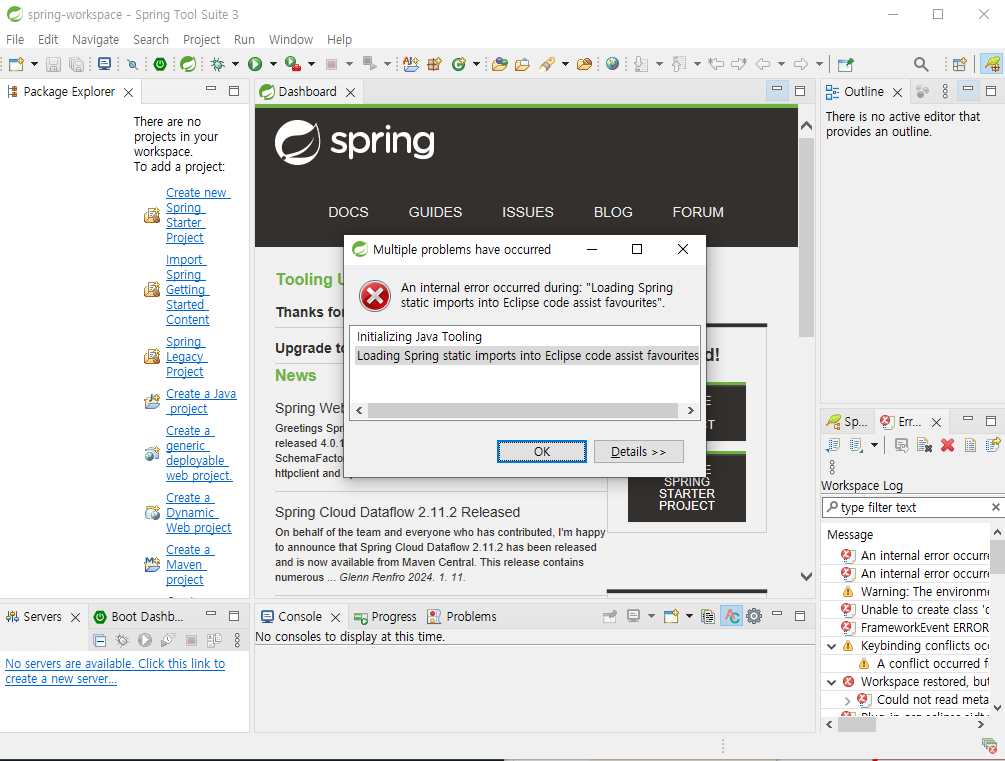
Task: Open the Error Log import dropdown arrow
Action: [x=874, y=444]
